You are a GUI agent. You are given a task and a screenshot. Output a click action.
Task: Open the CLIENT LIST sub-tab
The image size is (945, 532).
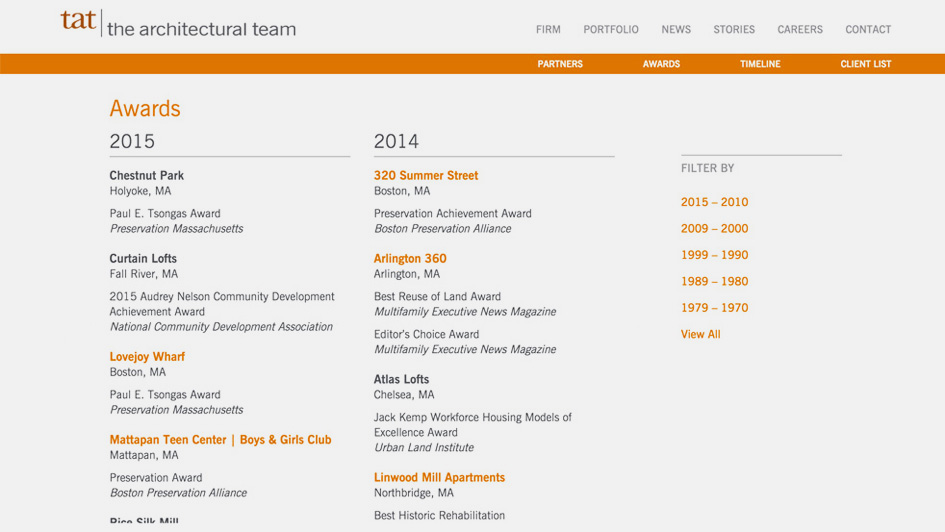[x=865, y=64]
